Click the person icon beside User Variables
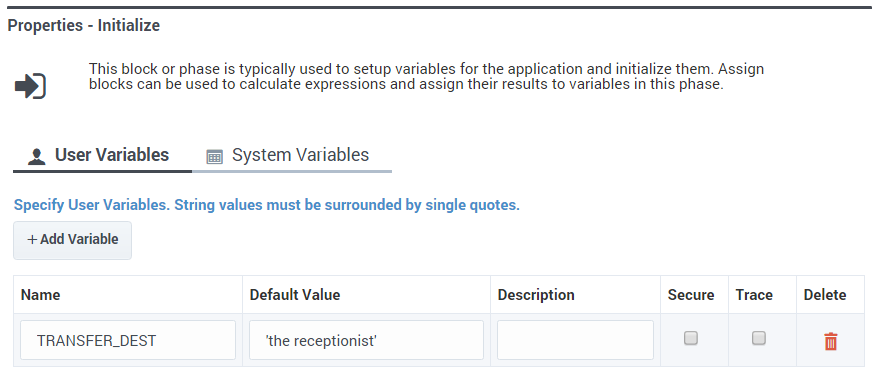 [36, 157]
